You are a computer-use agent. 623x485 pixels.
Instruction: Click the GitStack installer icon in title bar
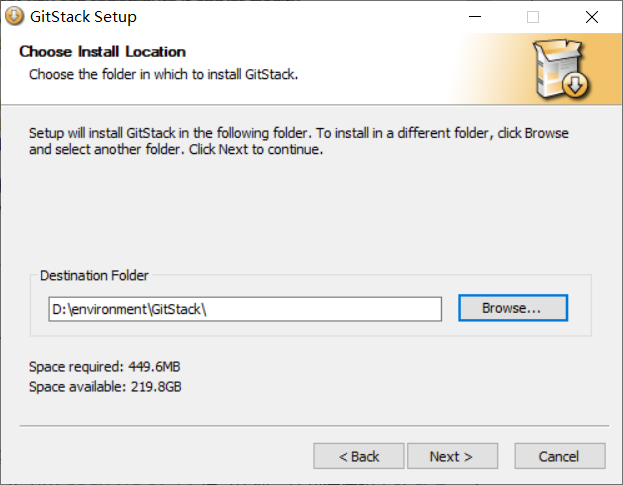click(14, 16)
